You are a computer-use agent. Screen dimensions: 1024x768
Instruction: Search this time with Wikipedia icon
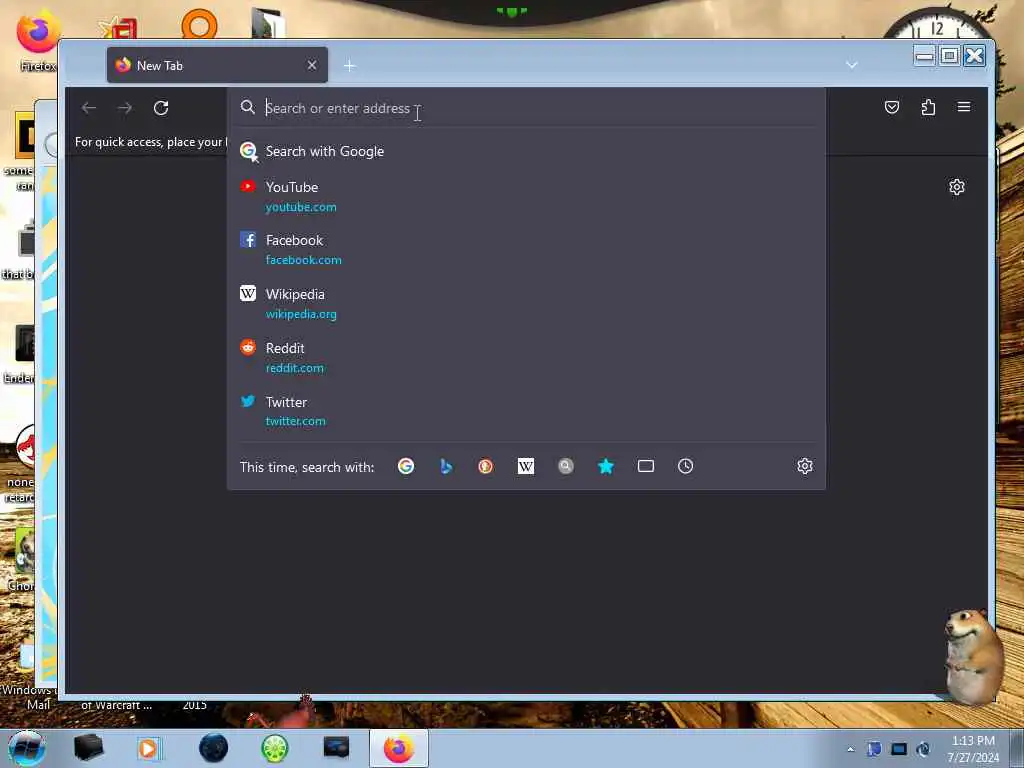[x=526, y=466]
